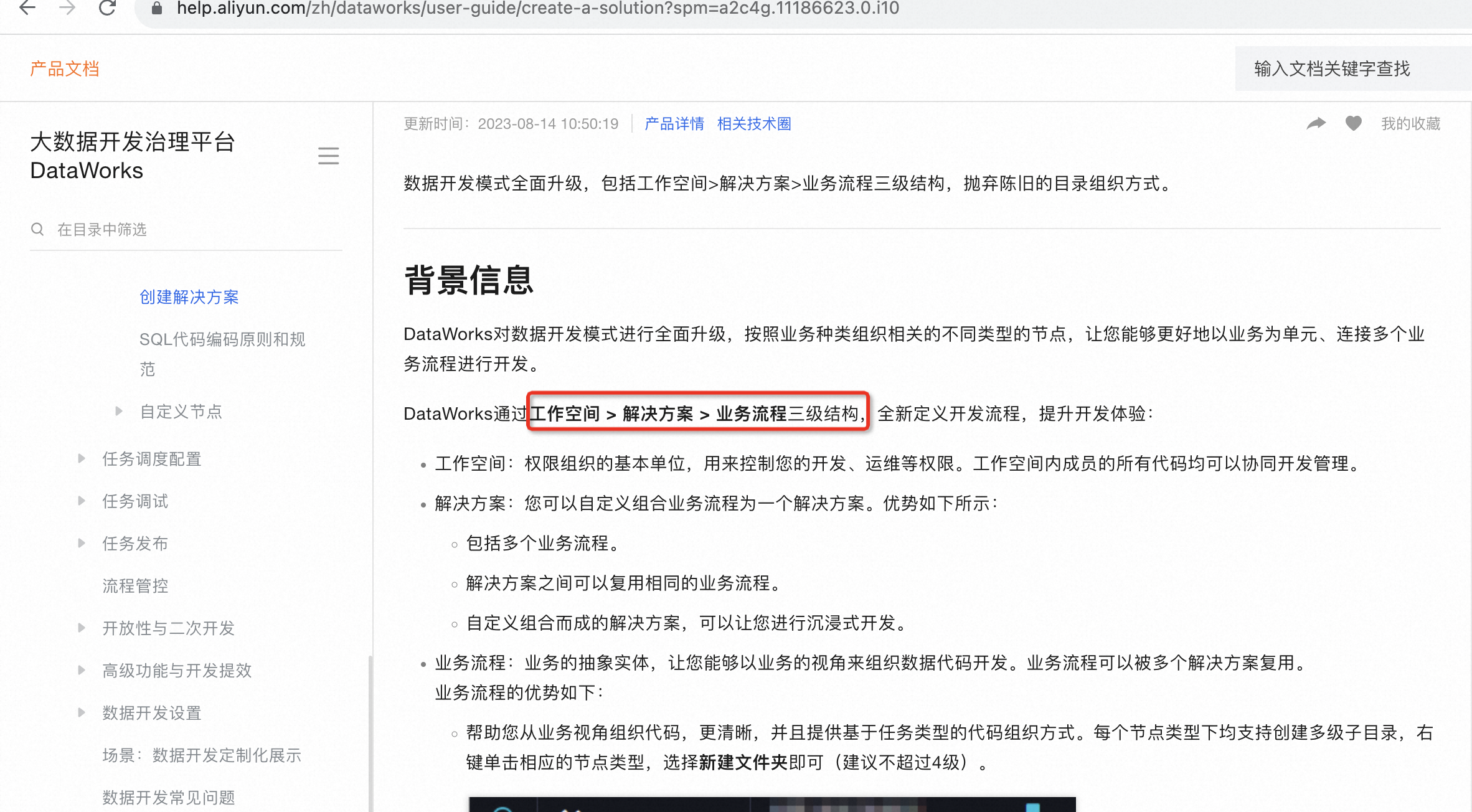Reload the page with the refresh icon
This screenshot has height=812, width=1472.
(107, 7)
